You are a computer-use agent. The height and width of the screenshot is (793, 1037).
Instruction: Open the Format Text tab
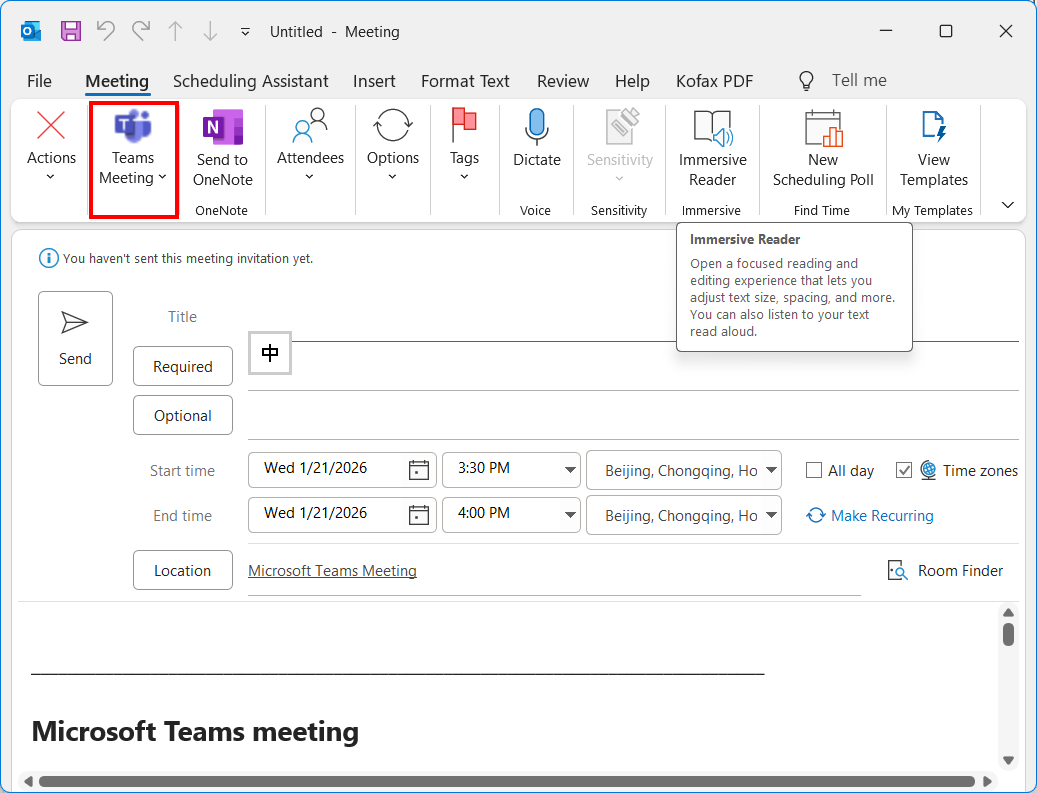(x=465, y=81)
